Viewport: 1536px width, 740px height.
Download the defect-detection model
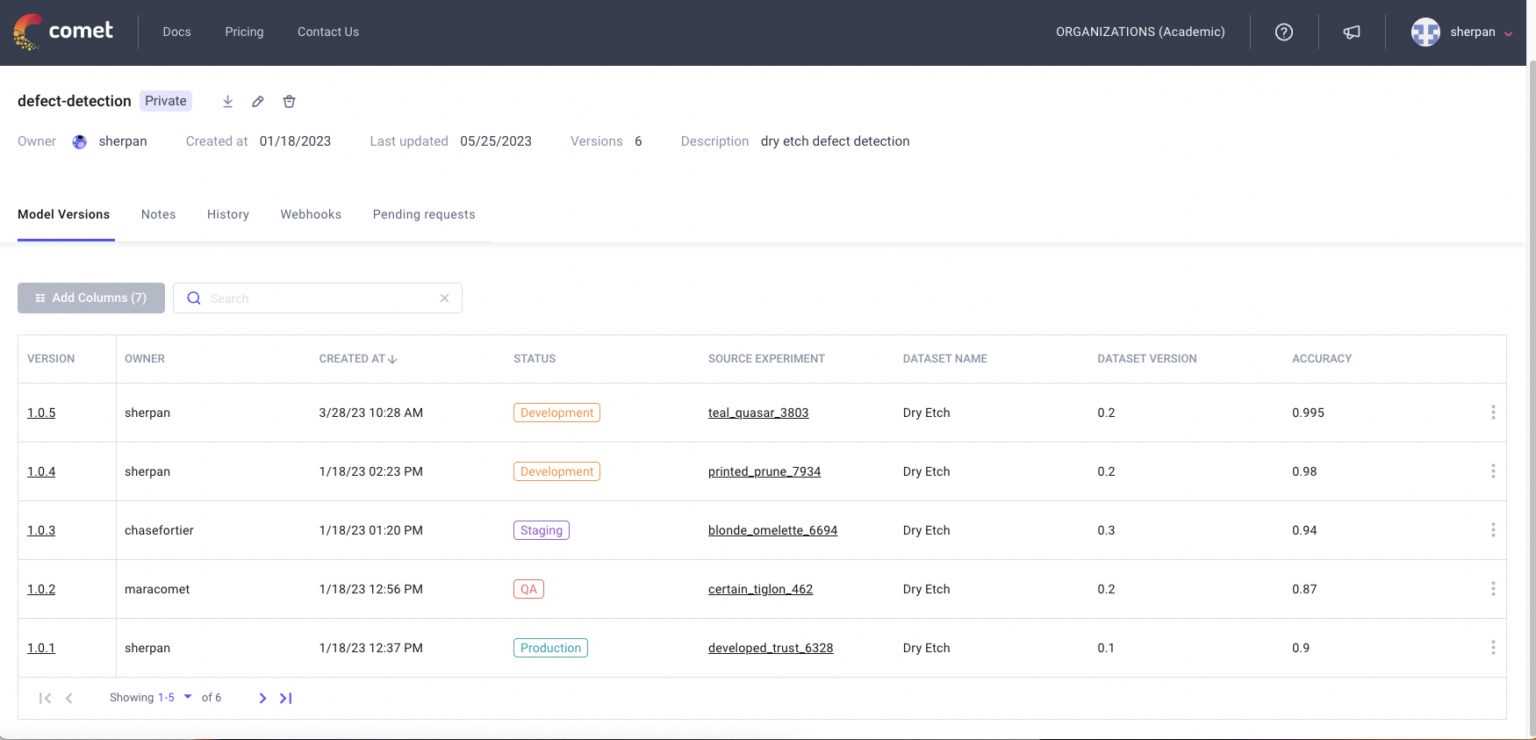coord(227,101)
